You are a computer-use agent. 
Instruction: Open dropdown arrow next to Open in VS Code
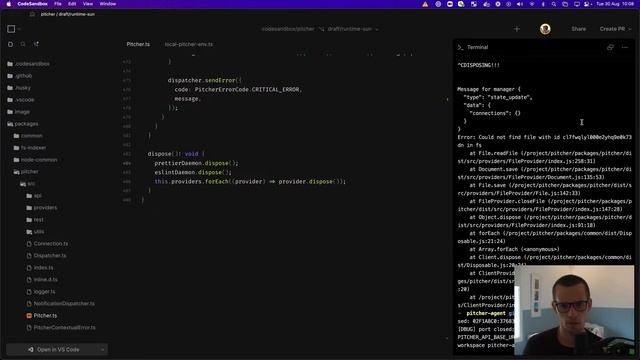102,349
